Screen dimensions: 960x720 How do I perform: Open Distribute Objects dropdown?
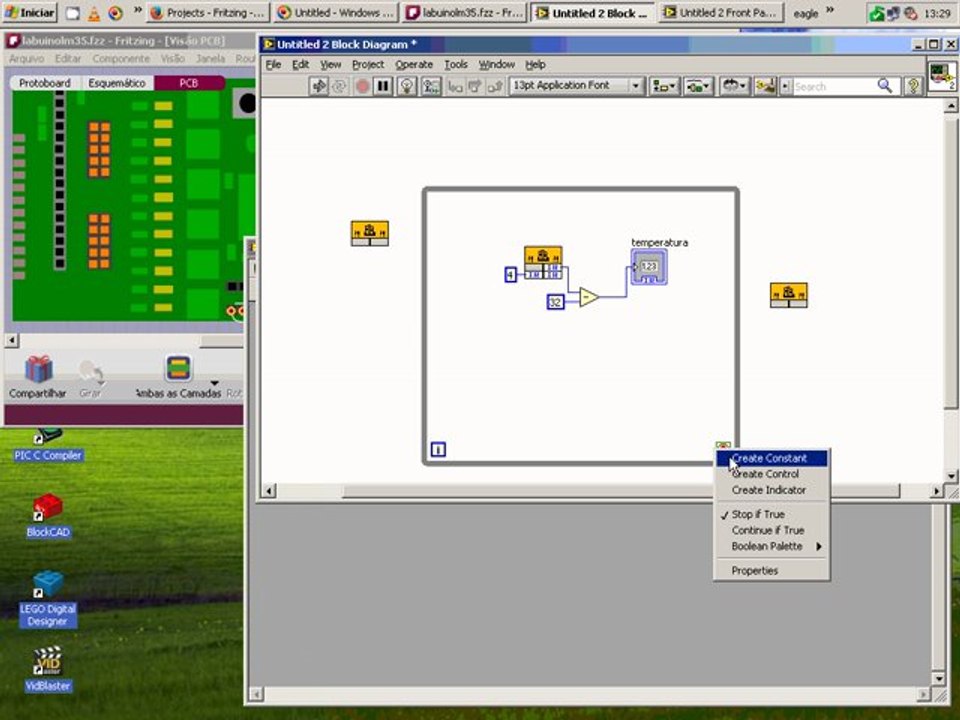point(698,86)
